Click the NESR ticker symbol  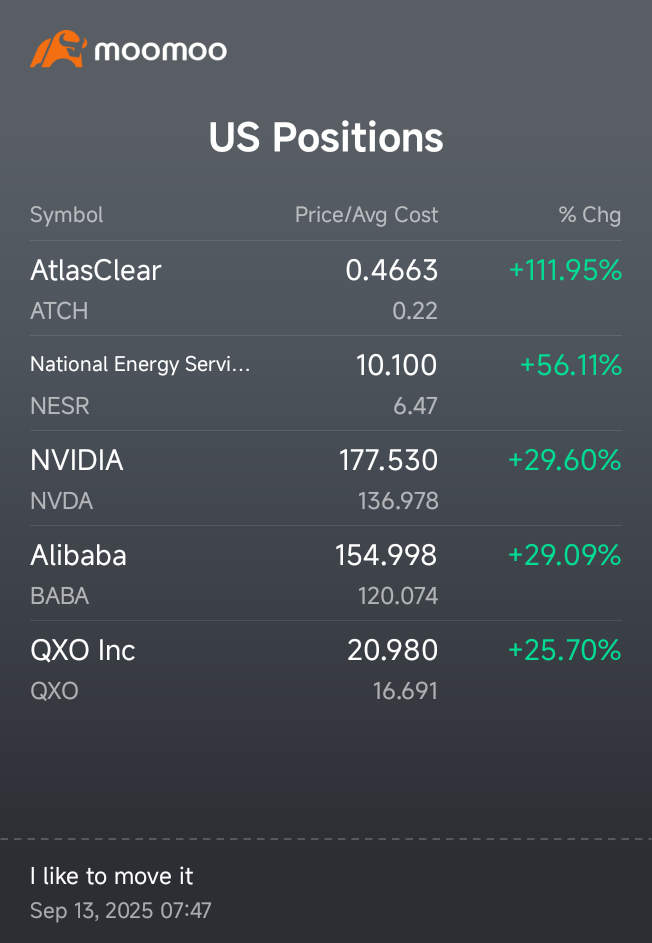click(x=60, y=406)
